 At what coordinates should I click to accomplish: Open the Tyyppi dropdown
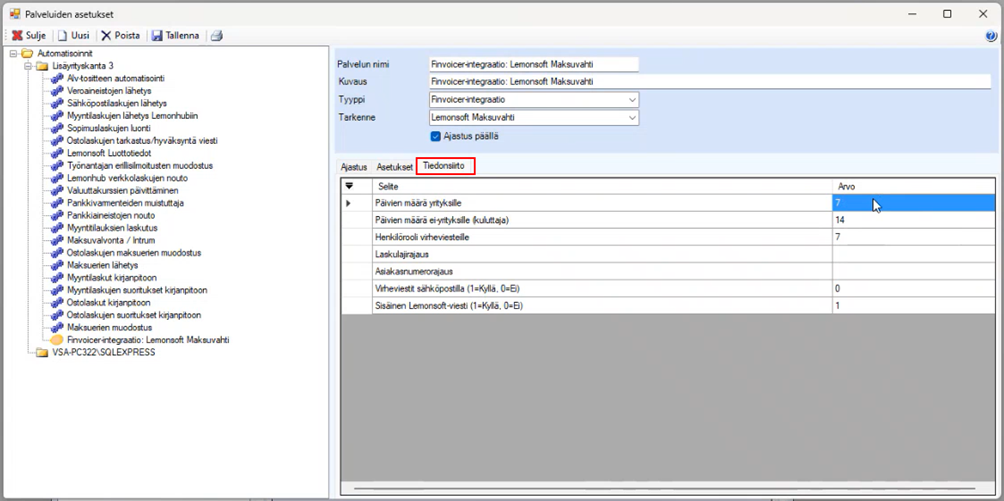(632, 100)
